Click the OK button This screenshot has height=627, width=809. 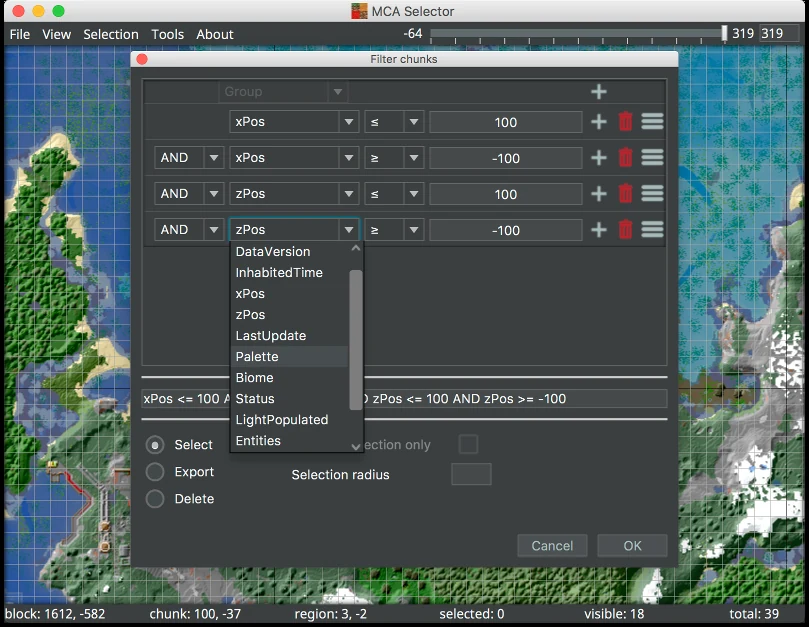pyautogui.click(x=632, y=545)
